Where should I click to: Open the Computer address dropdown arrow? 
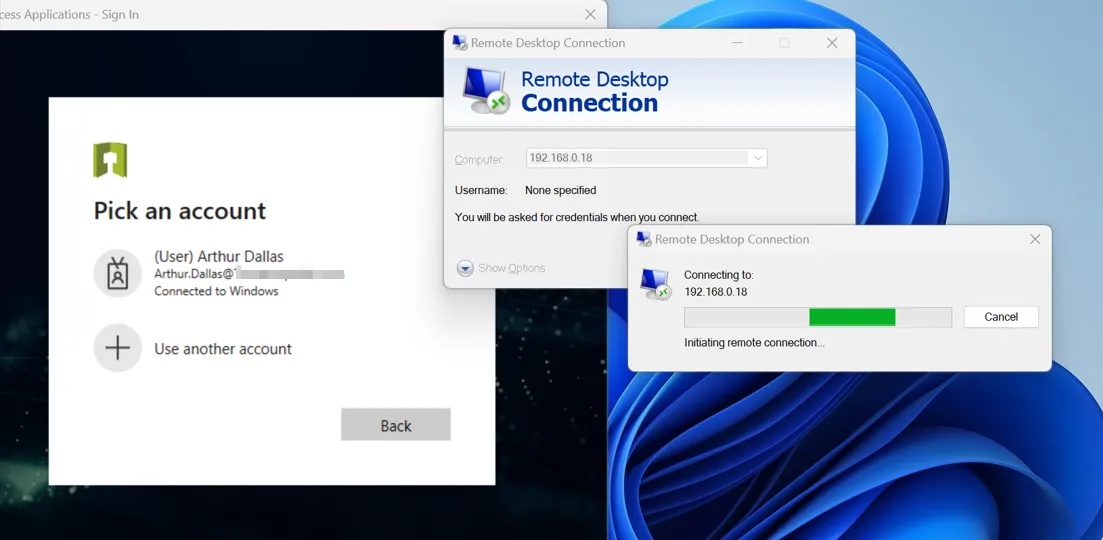(x=758, y=158)
